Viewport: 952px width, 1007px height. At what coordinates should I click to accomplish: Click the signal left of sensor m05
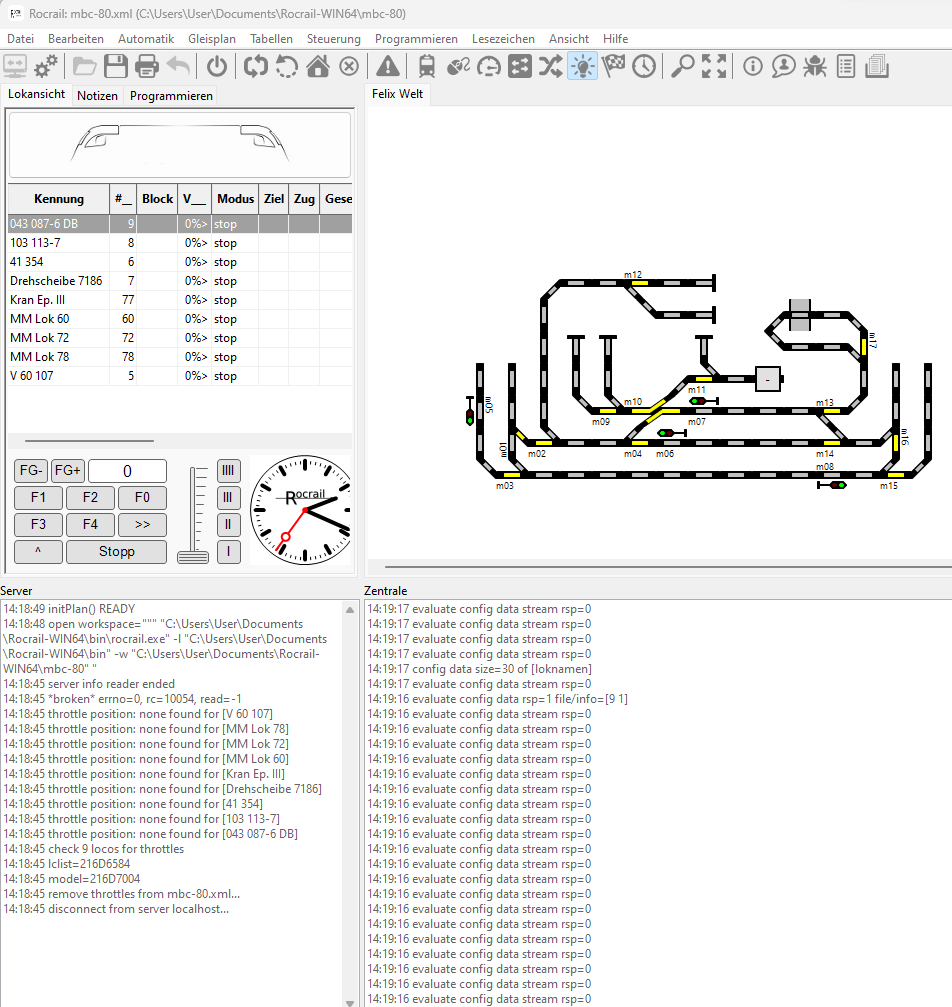tap(470, 411)
